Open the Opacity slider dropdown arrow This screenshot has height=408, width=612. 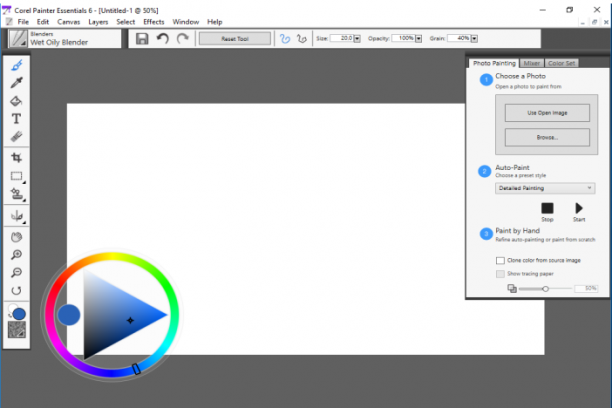(x=419, y=39)
